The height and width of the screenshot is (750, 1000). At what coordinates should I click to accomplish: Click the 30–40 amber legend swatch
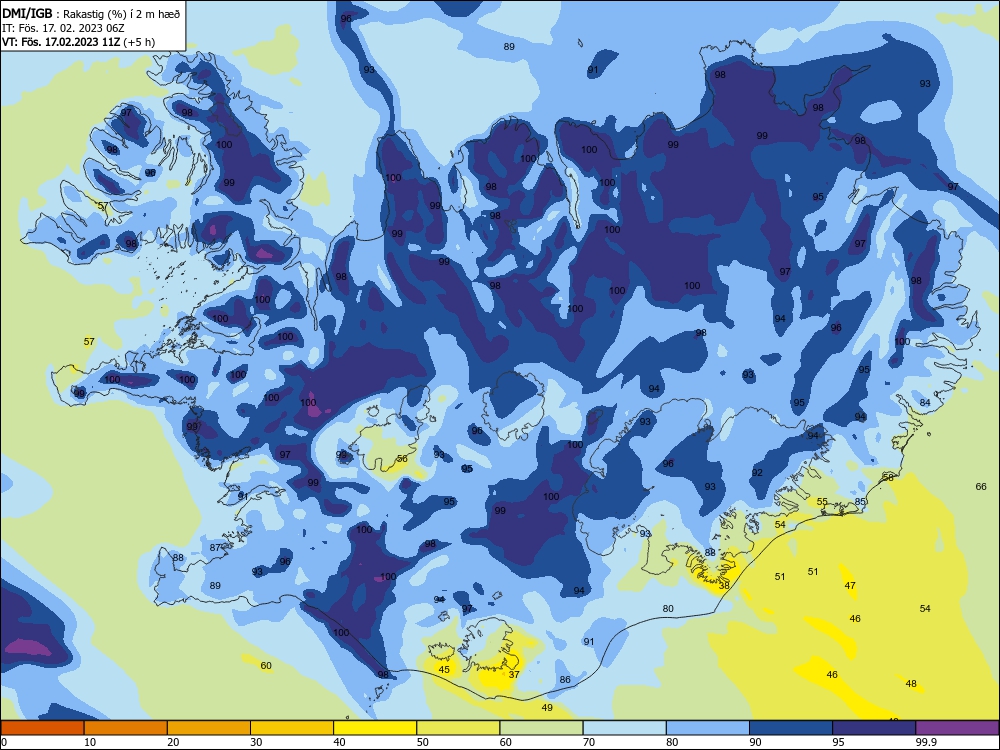click(292, 728)
